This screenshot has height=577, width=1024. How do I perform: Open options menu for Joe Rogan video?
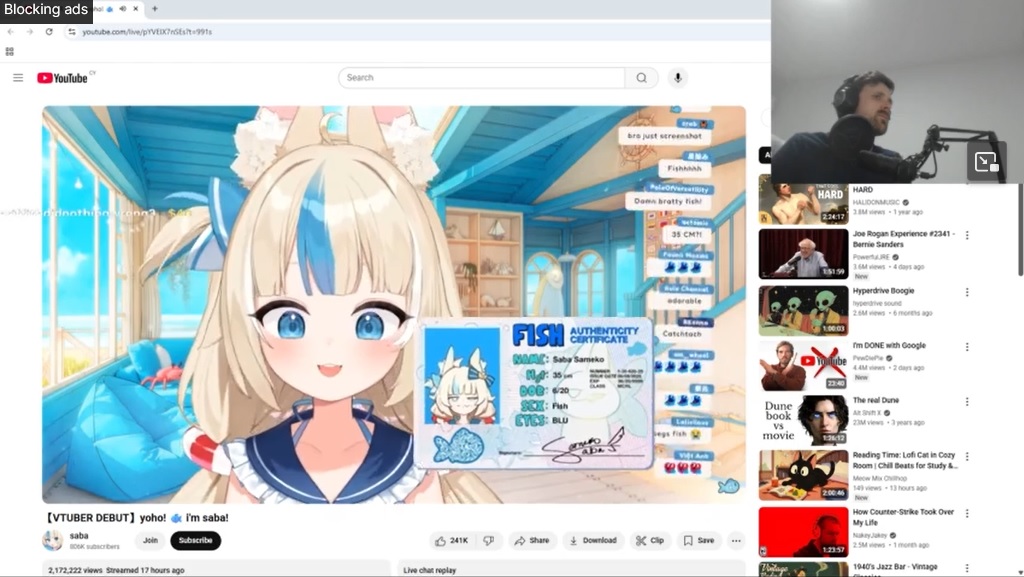[x=967, y=235]
